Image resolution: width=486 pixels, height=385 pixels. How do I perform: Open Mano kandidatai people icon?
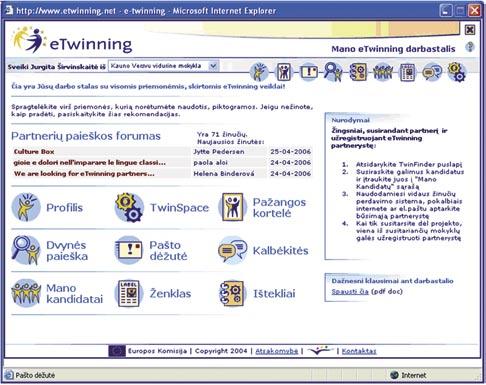[26, 293]
